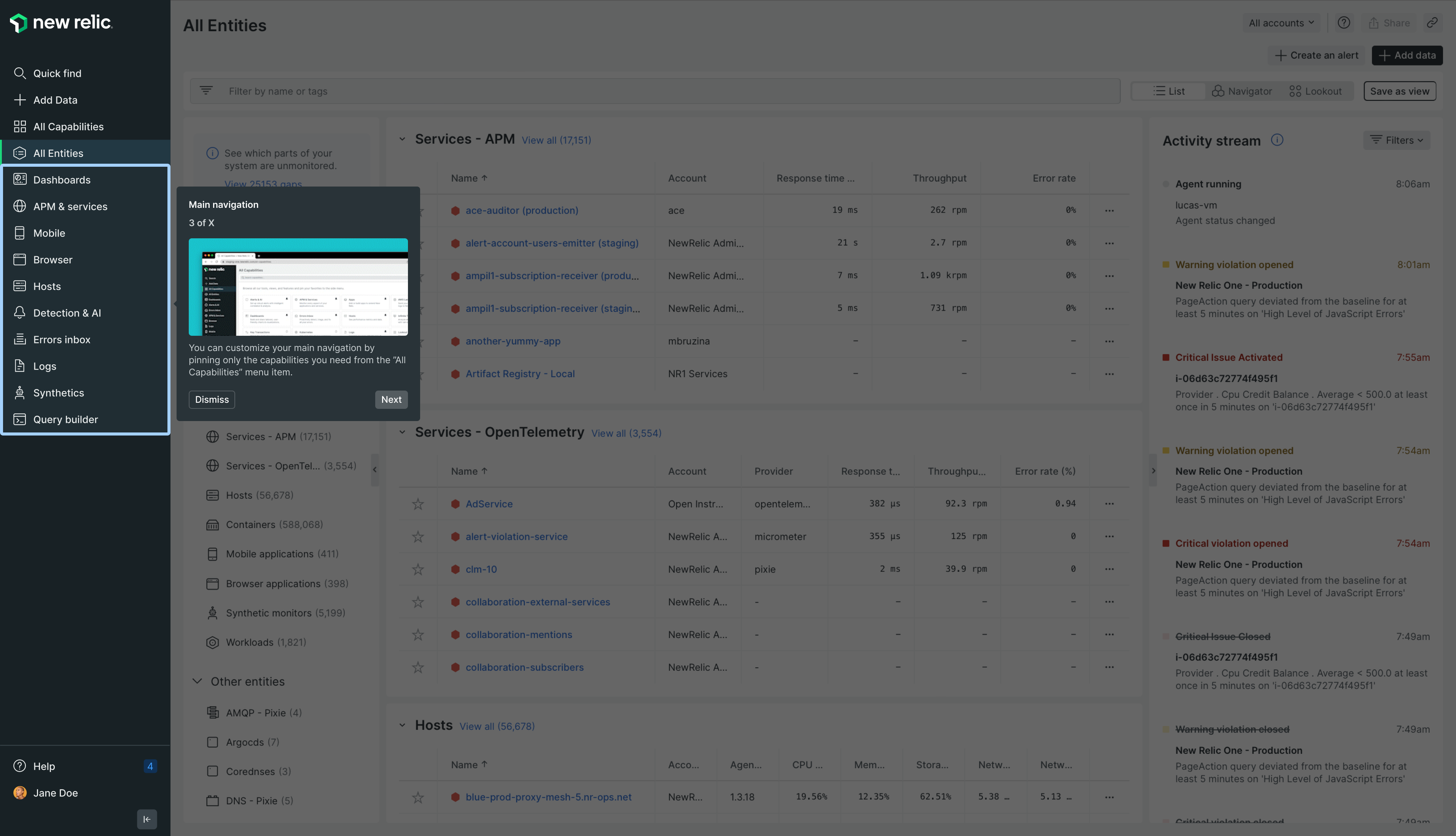Switch to Lookout view

coord(1316,91)
